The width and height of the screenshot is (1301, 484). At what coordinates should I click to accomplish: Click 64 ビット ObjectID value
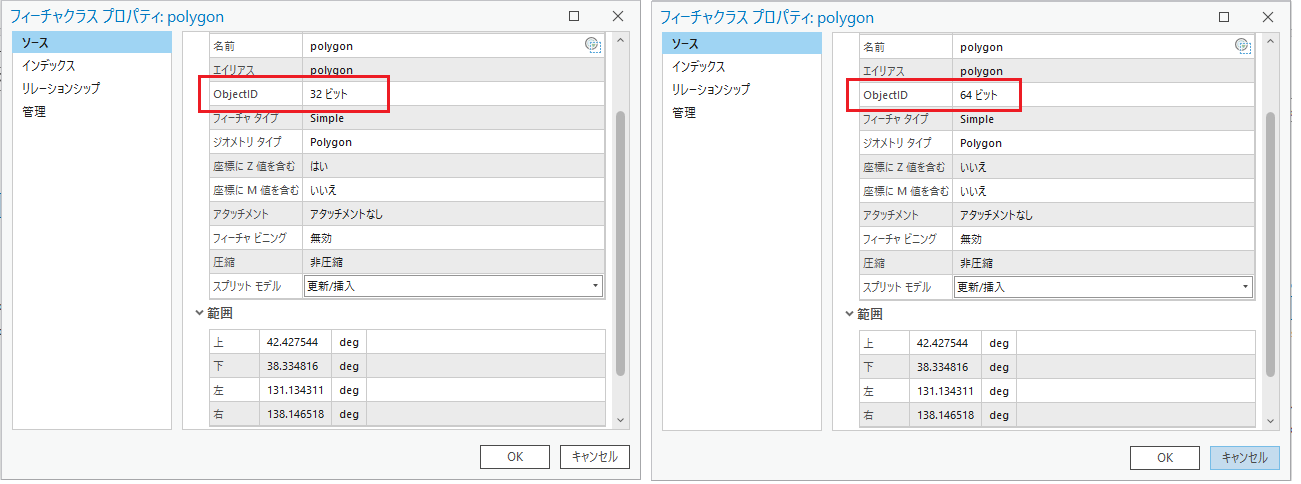pos(979,94)
